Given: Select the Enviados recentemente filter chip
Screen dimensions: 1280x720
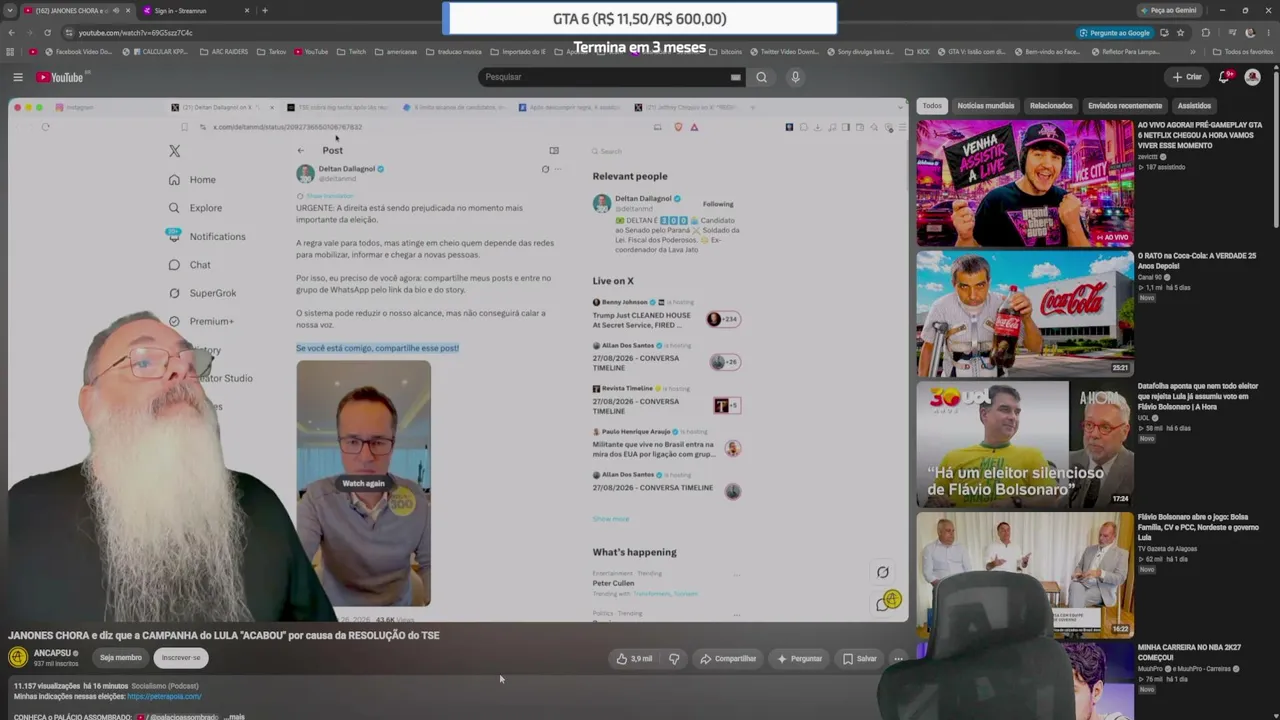Looking at the screenshot, I should tap(1125, 106).
